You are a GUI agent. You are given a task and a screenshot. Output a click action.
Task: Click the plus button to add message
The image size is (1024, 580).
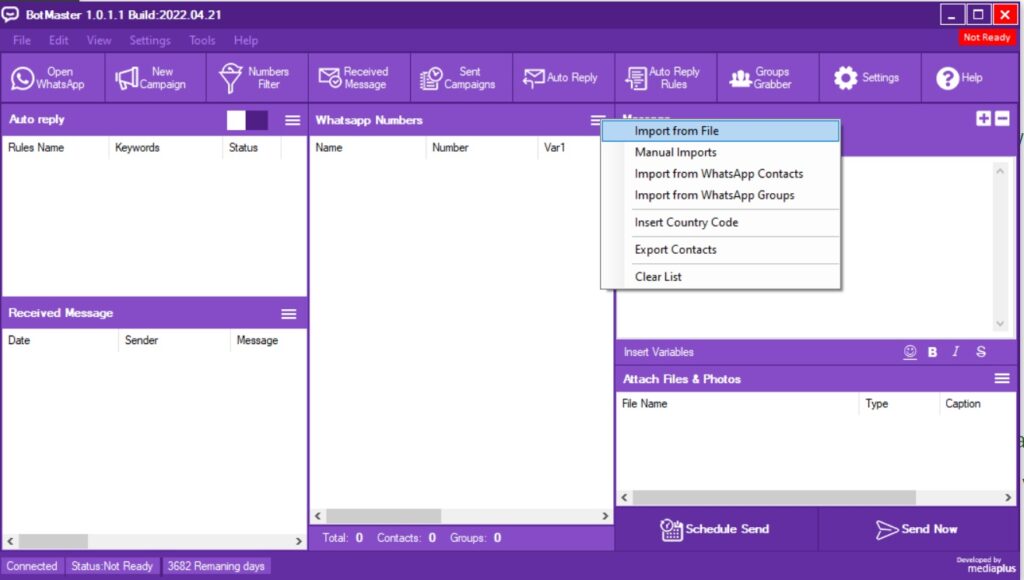pos(984,118)
